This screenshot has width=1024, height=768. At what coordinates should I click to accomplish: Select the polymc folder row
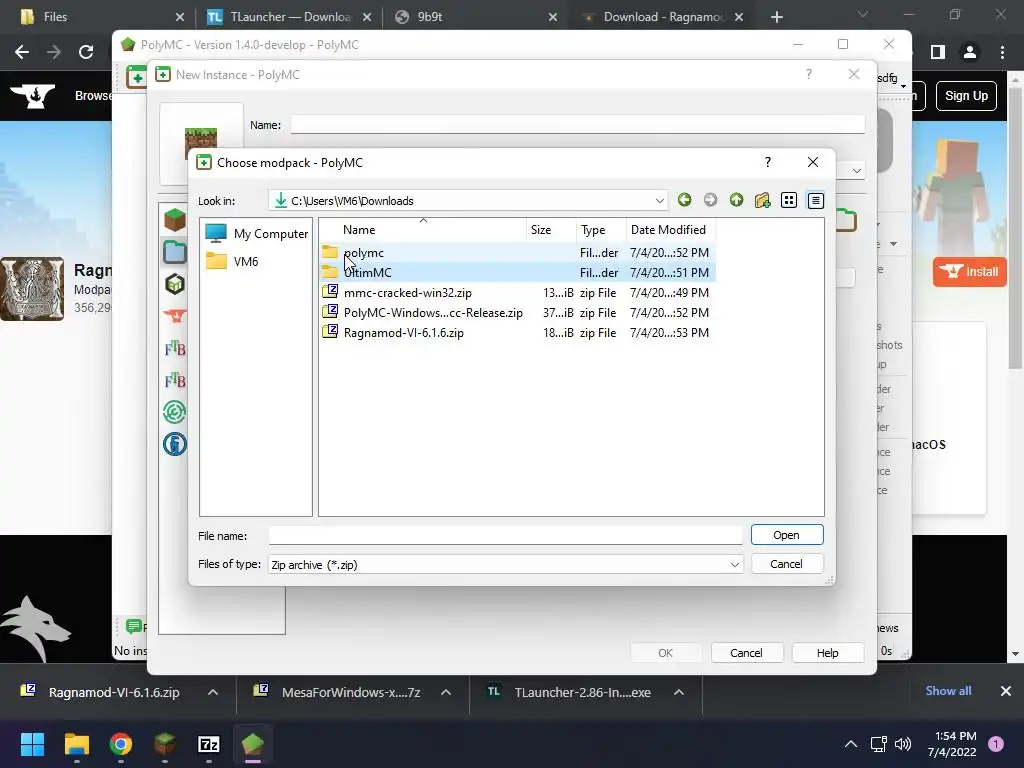tap(517, 253)
